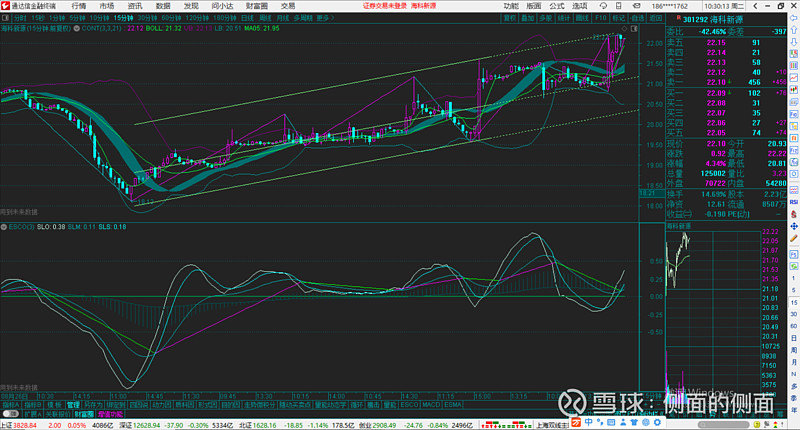Open the 功能 menu
The image size is (800, 430).
[x=511, y=6]
